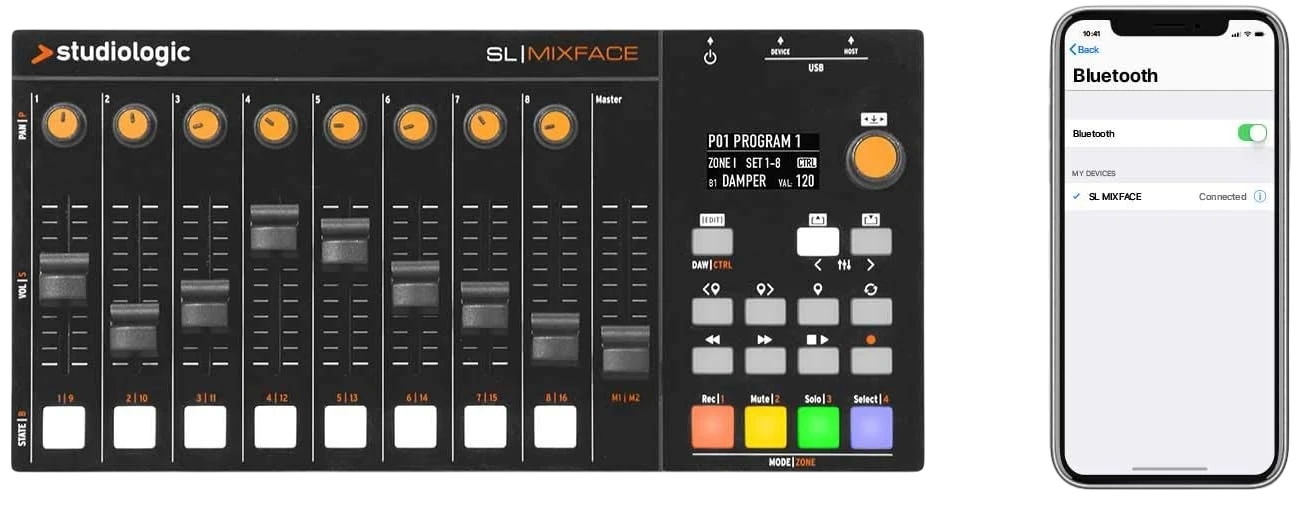This screenshot has height=509, width=1302.
Task: Click the Master fader cap
Action: (x=625, y=349)
